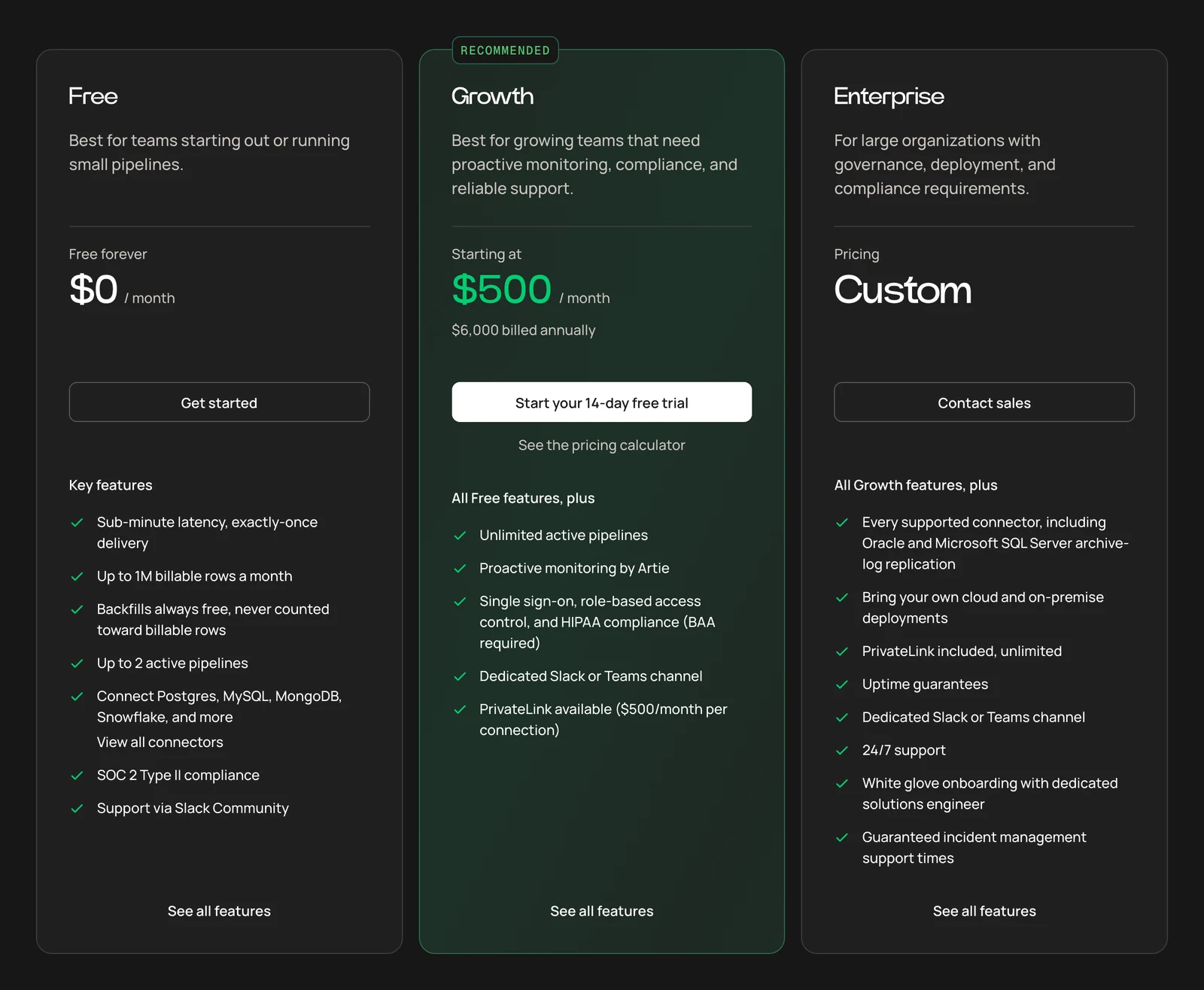Image resolution: width=1204 pixels, height=990 pixels.
Task: Select the Free plan heading
Action: point(93,96)
